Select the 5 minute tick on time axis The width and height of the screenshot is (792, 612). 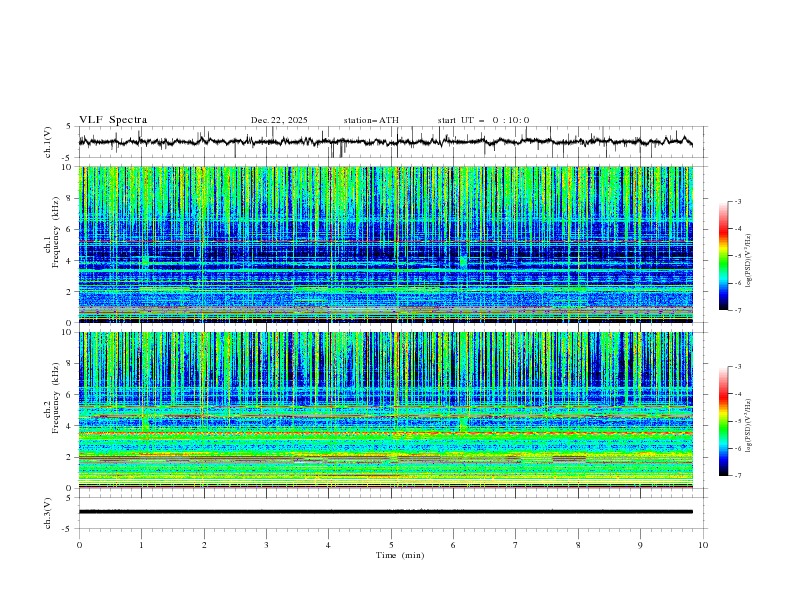pyautogui.click(x=391, y=545)
